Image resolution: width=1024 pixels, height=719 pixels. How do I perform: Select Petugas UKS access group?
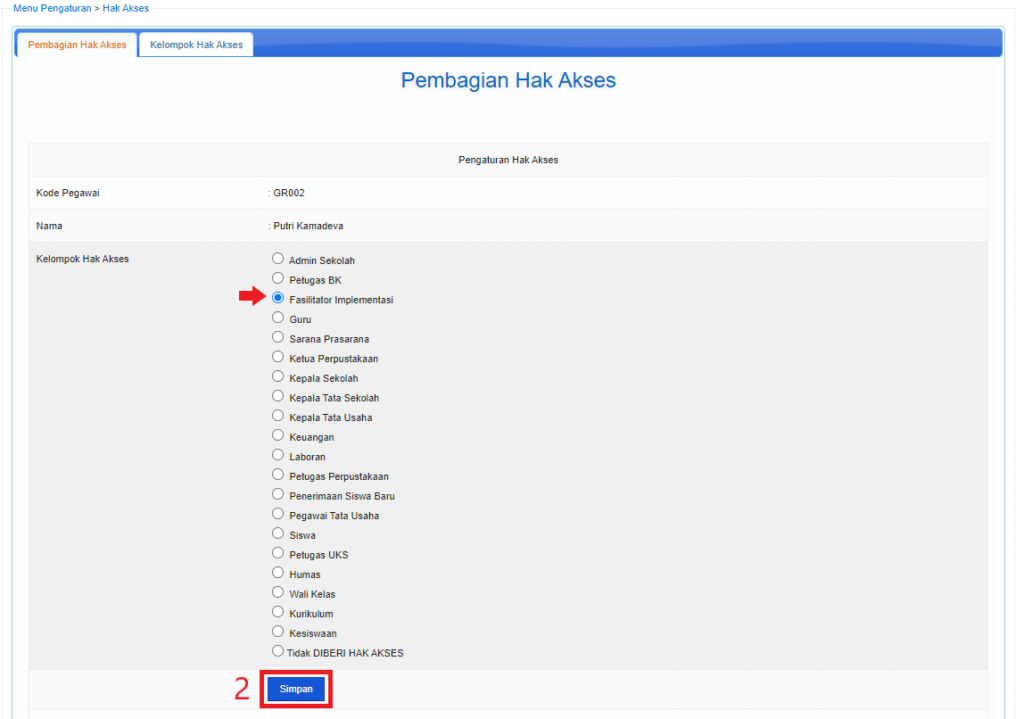coord(277,554)
